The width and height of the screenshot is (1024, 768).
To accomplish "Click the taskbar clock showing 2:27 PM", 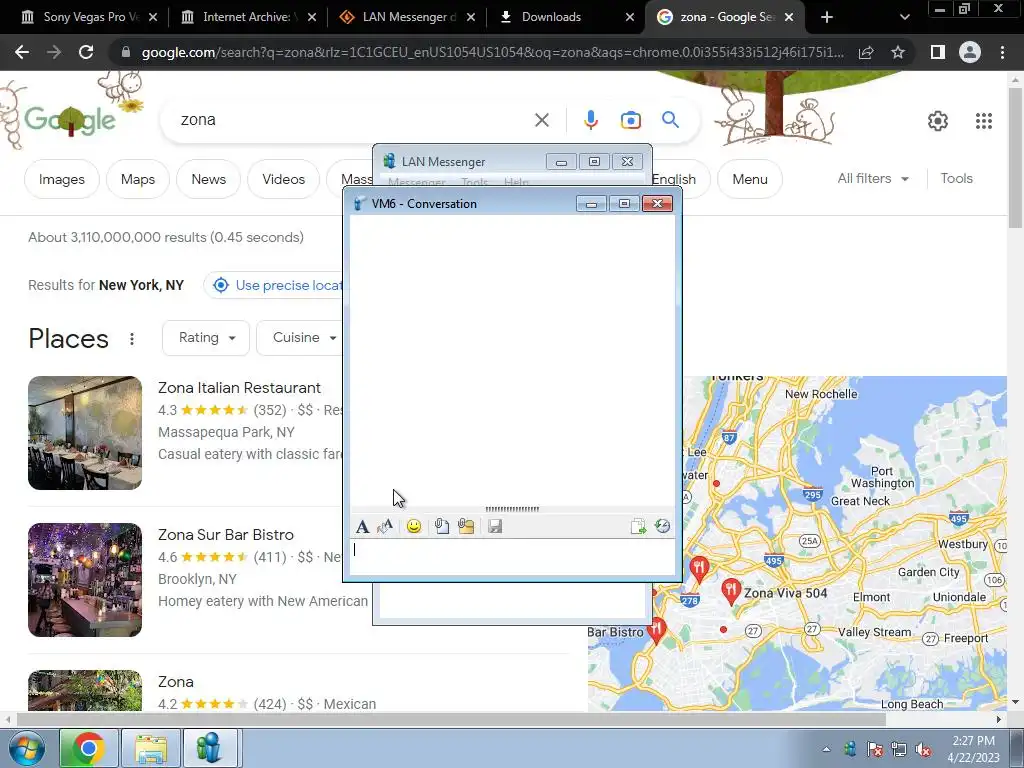I will click(x=974, y=749).
